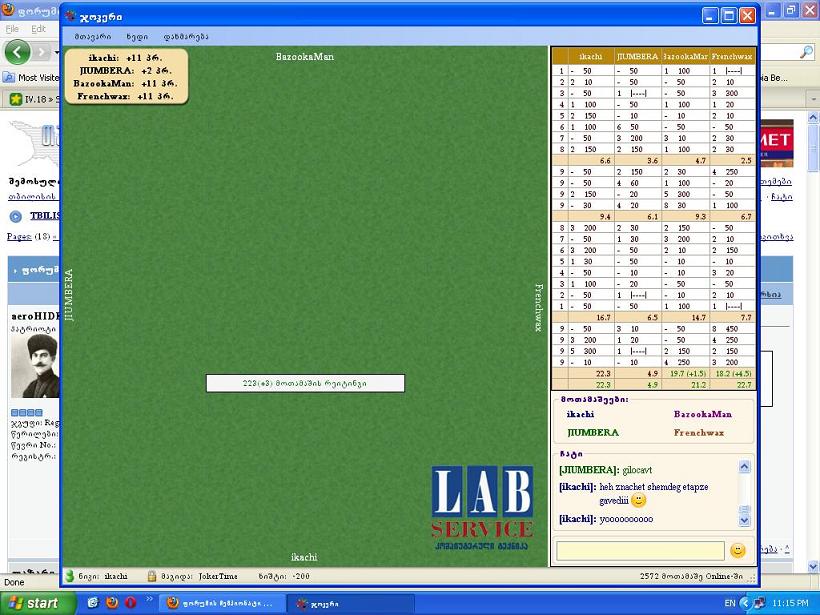Open the third game menu 'დახმარება'
Viewport: 820px width, 615px height.
pos(186,36)
